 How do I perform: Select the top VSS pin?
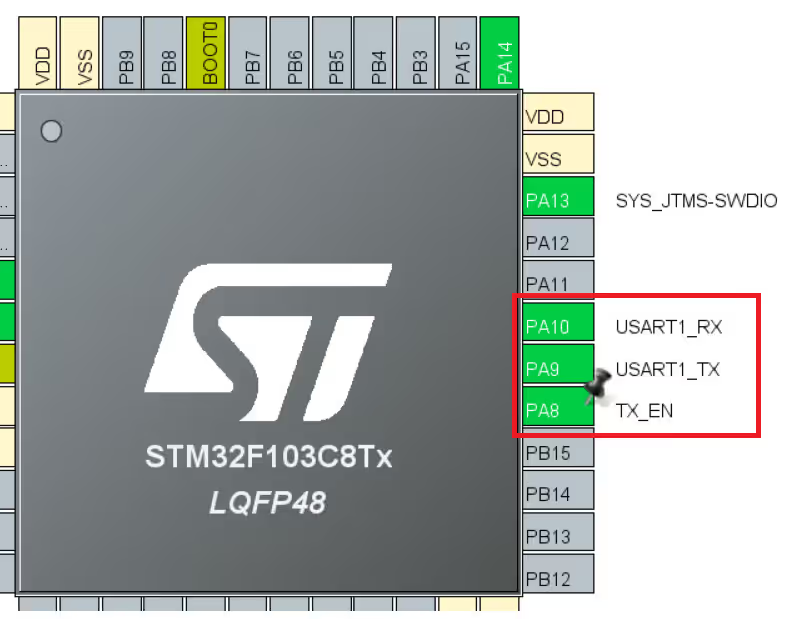click(x=79, y=53)
